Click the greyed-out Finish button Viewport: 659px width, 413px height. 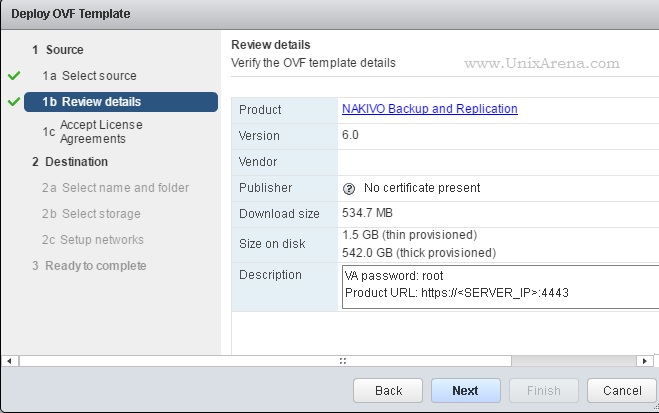[x=544, y=391]
